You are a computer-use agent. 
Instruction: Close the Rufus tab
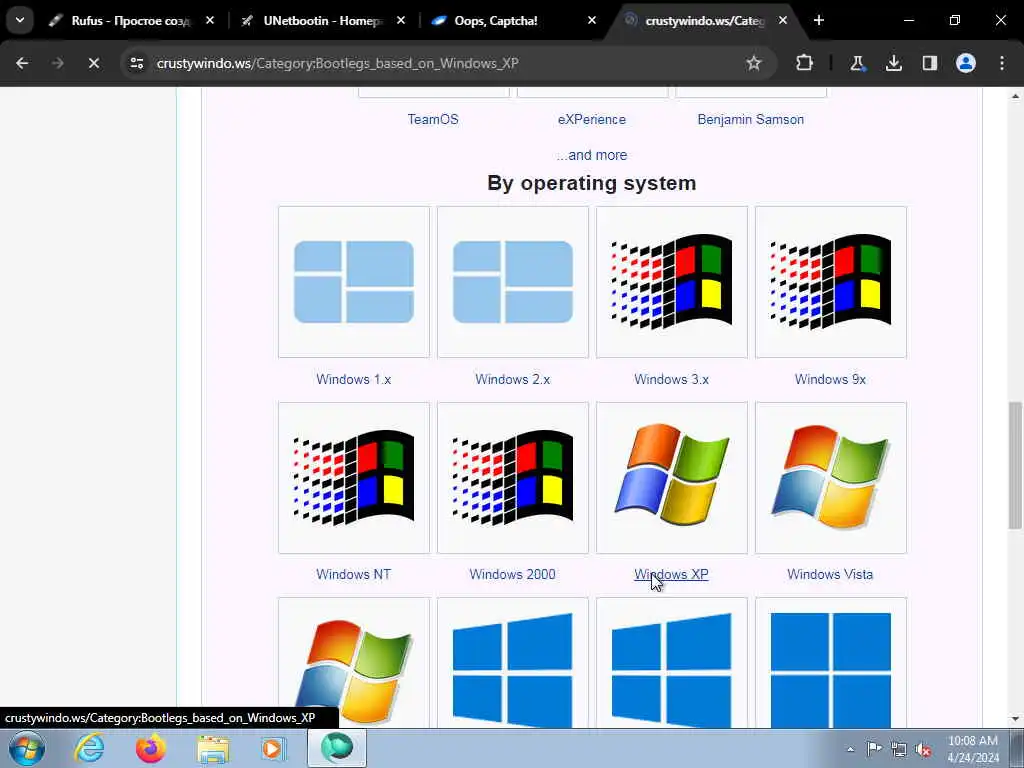[x=210, y=20]
